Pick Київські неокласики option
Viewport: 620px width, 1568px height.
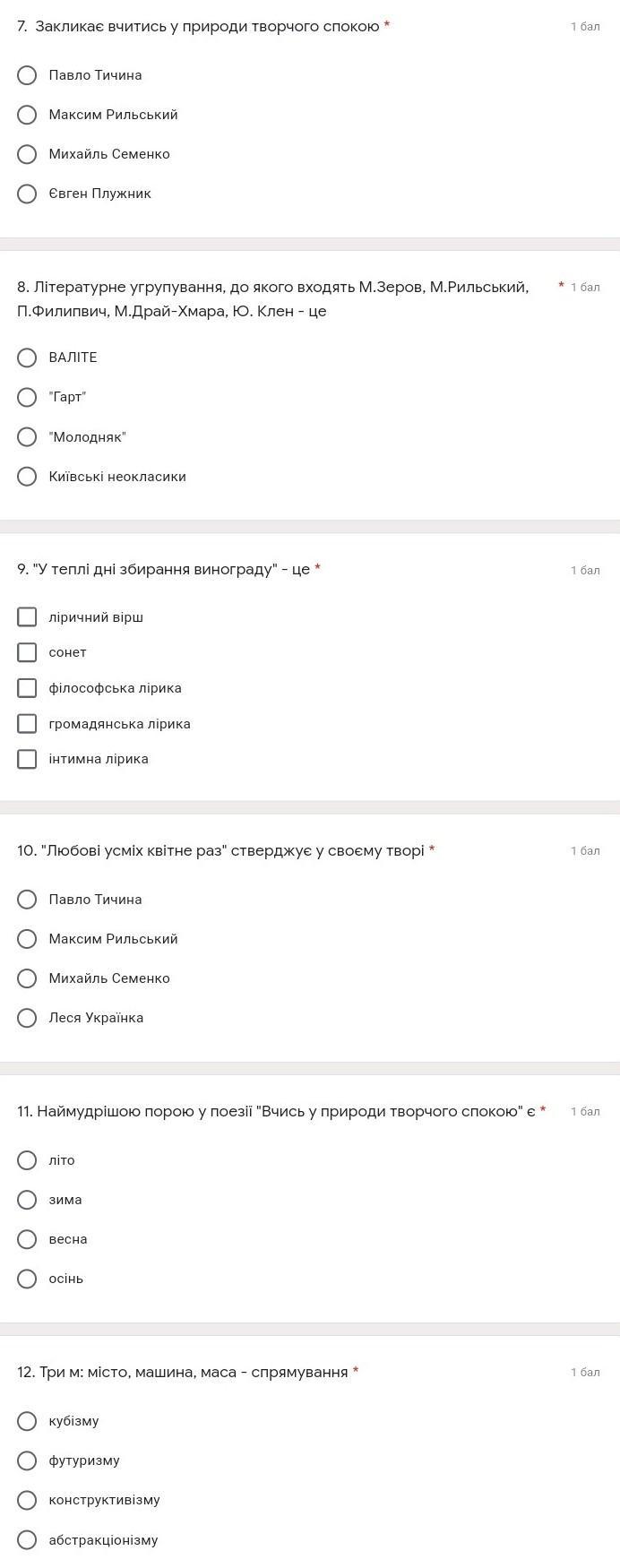click(27, 477)
